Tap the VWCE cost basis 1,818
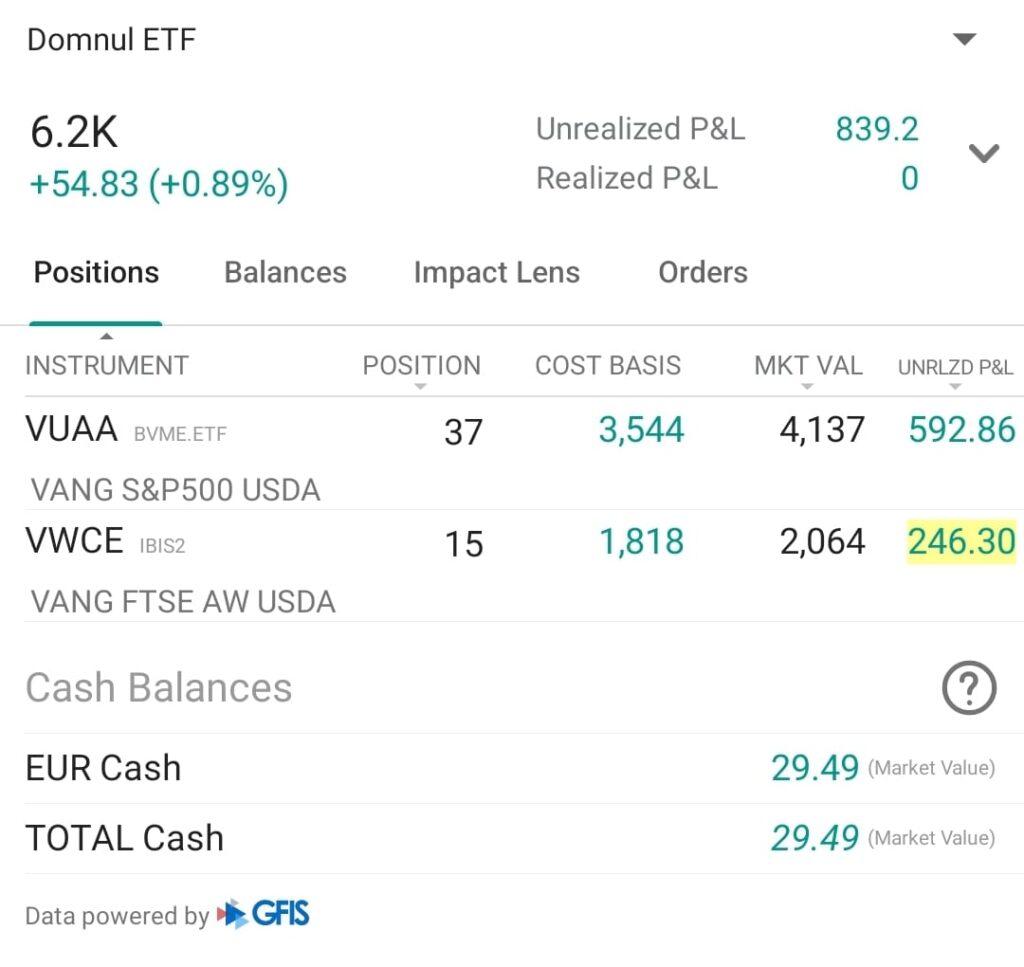 641,542
